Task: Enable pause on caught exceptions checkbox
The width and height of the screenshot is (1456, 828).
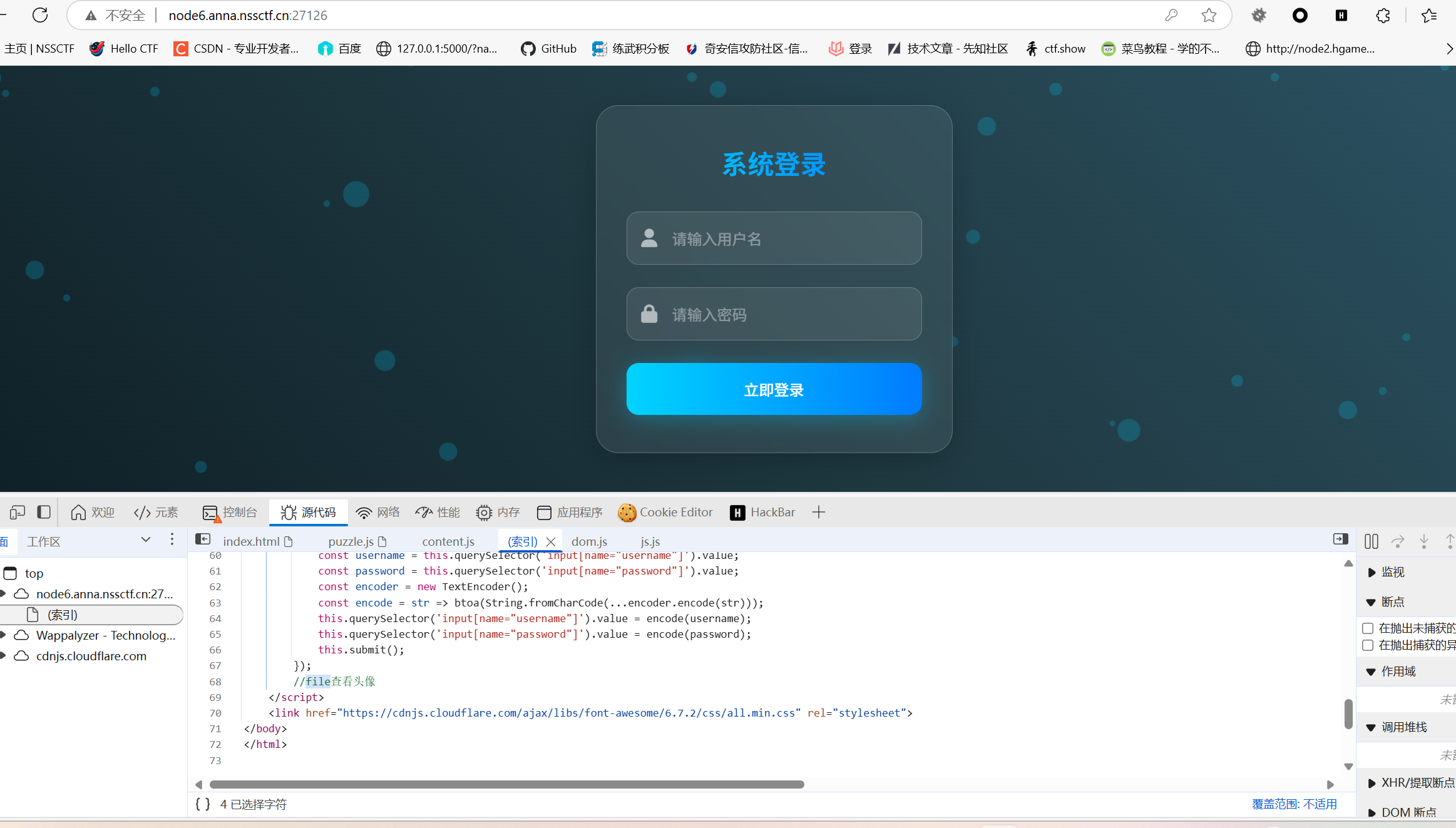Action: pyautogui.click(x=1368, y=645)
